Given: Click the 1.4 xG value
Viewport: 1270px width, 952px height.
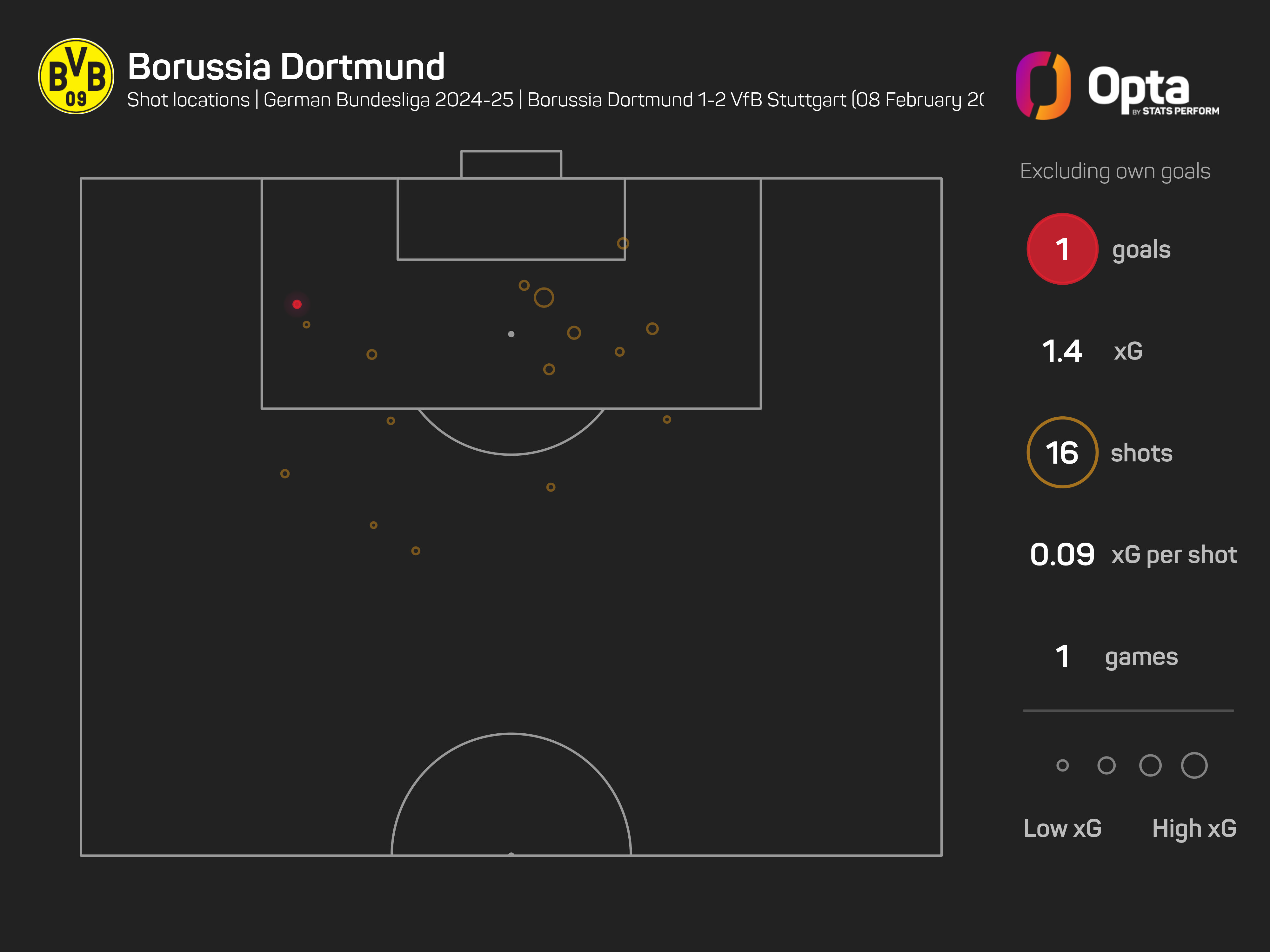Looking at the screenshot, I should pos(1062,351).
